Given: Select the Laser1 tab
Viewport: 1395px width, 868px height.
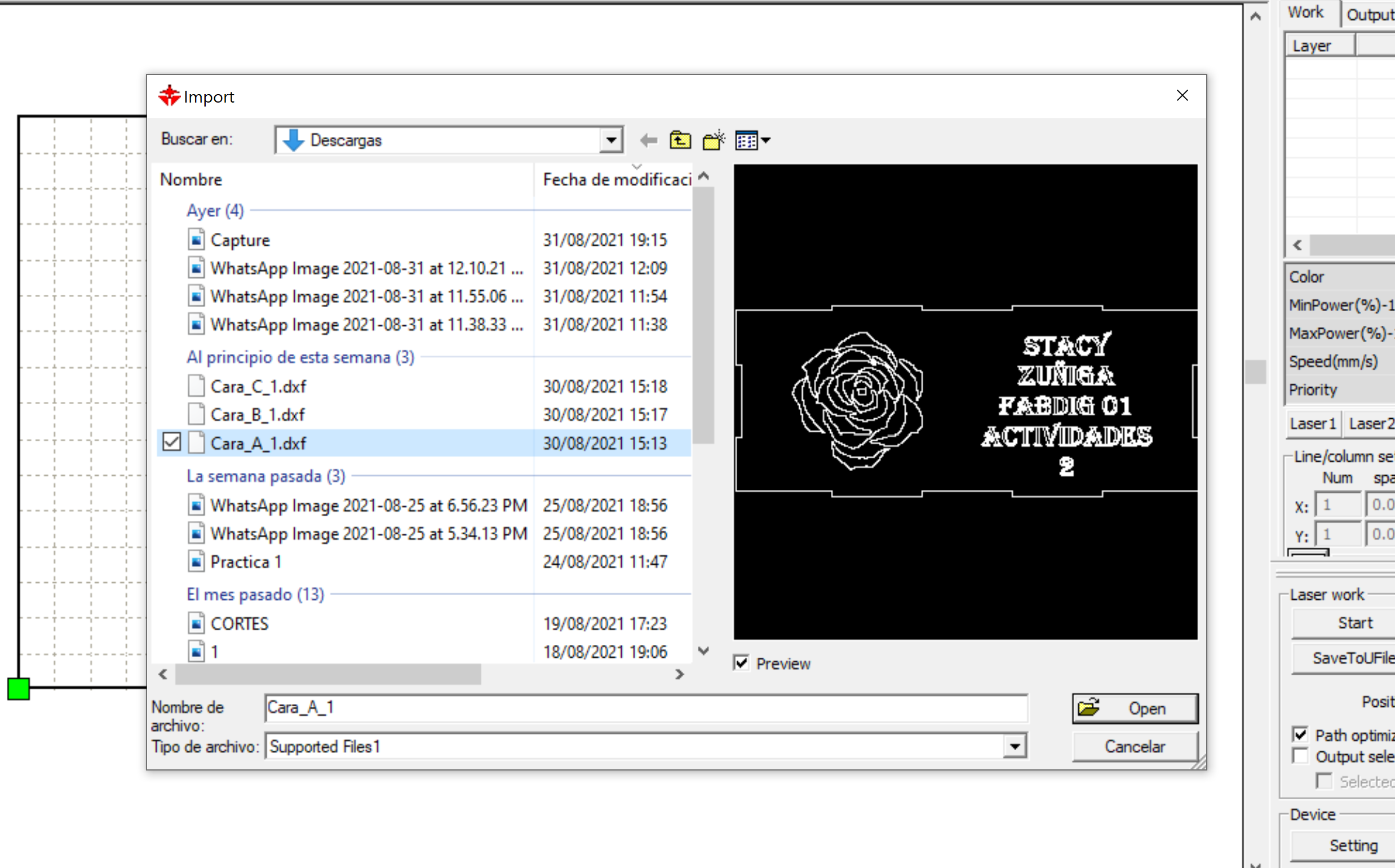Looking at the screenshot, I should (1312, 424).
